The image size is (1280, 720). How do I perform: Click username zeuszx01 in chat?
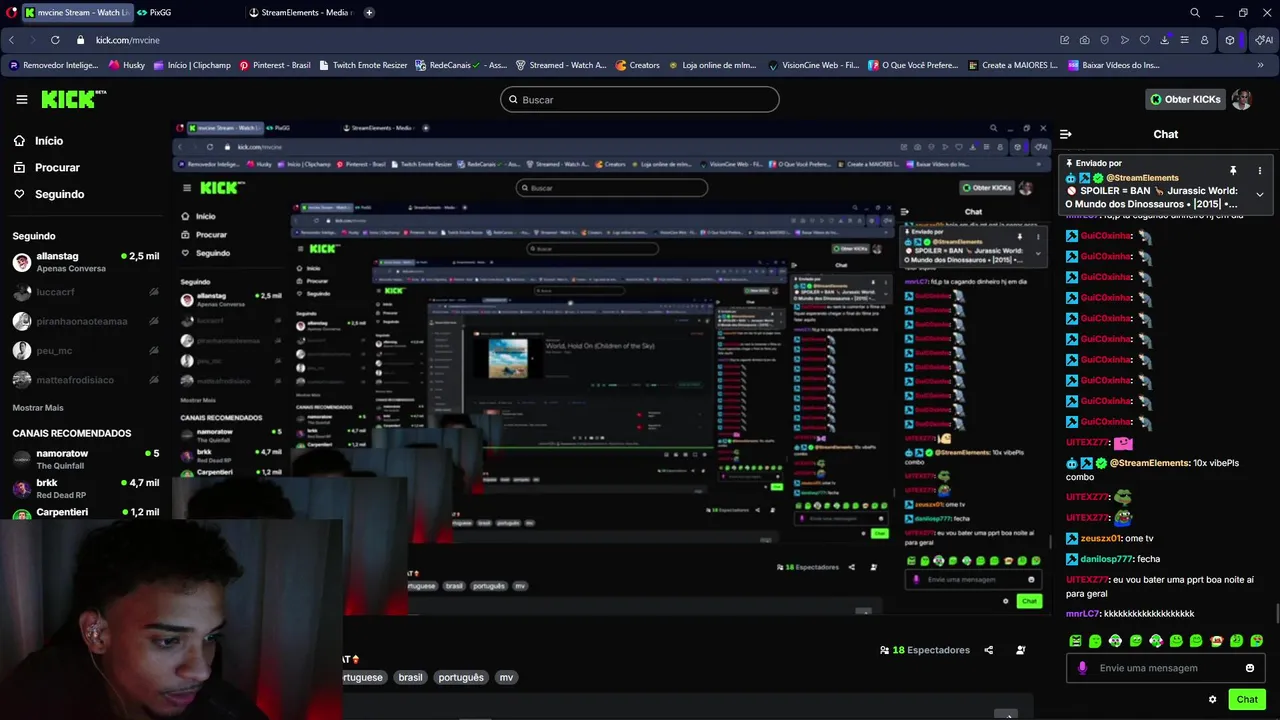(1100, 538)
